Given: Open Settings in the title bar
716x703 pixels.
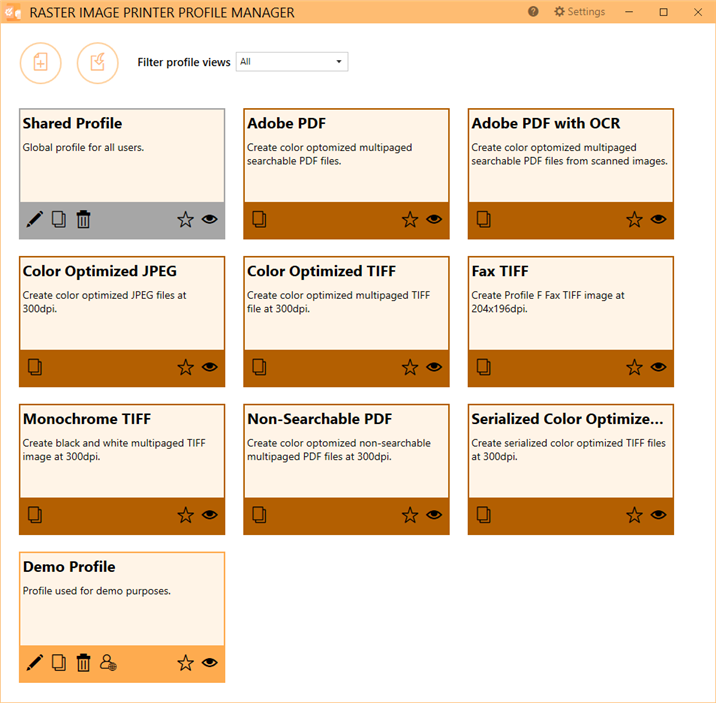Looking at the screenshot, I should coord(579,12).
